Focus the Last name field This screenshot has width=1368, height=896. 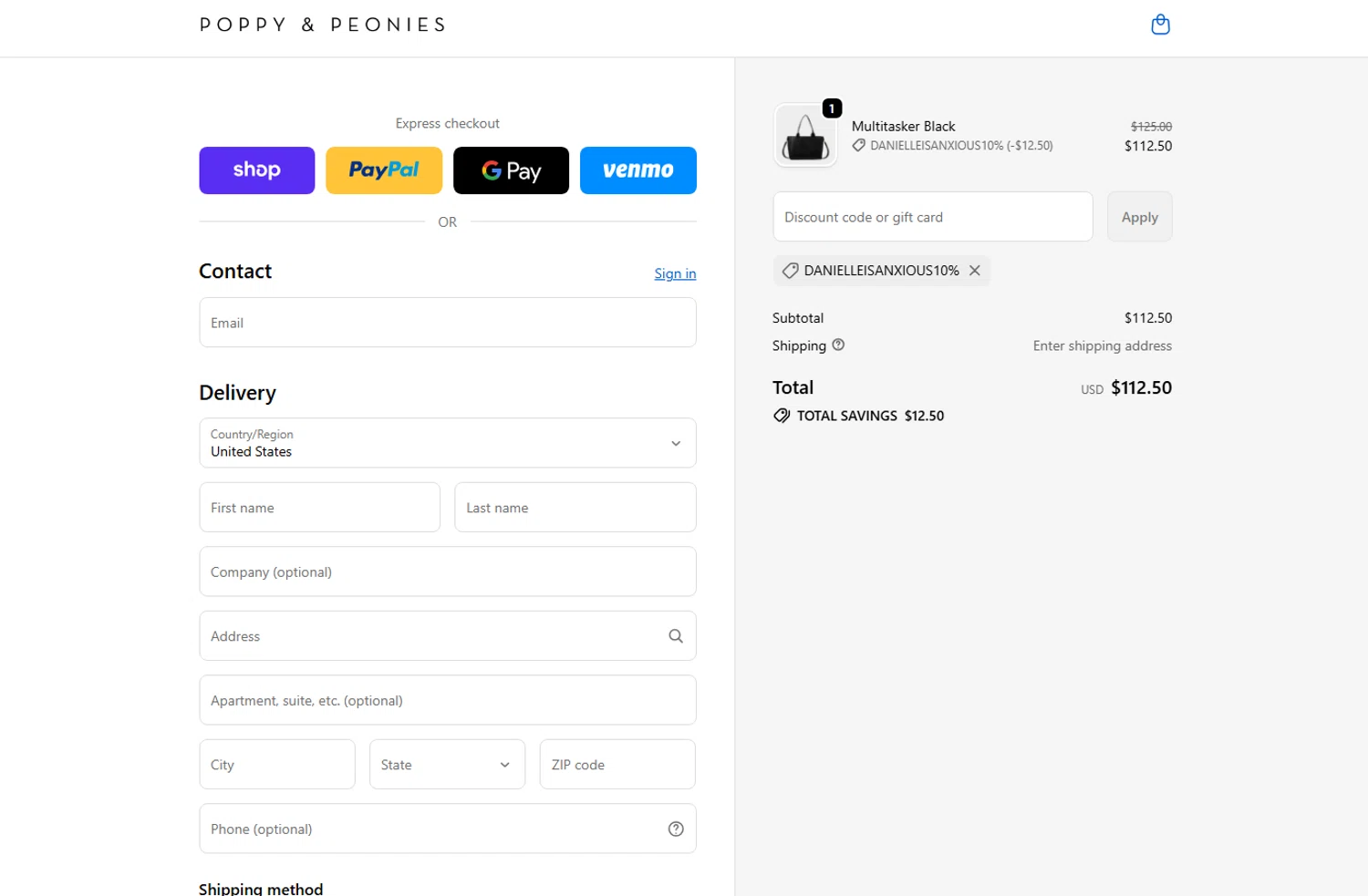click(575, 508)
